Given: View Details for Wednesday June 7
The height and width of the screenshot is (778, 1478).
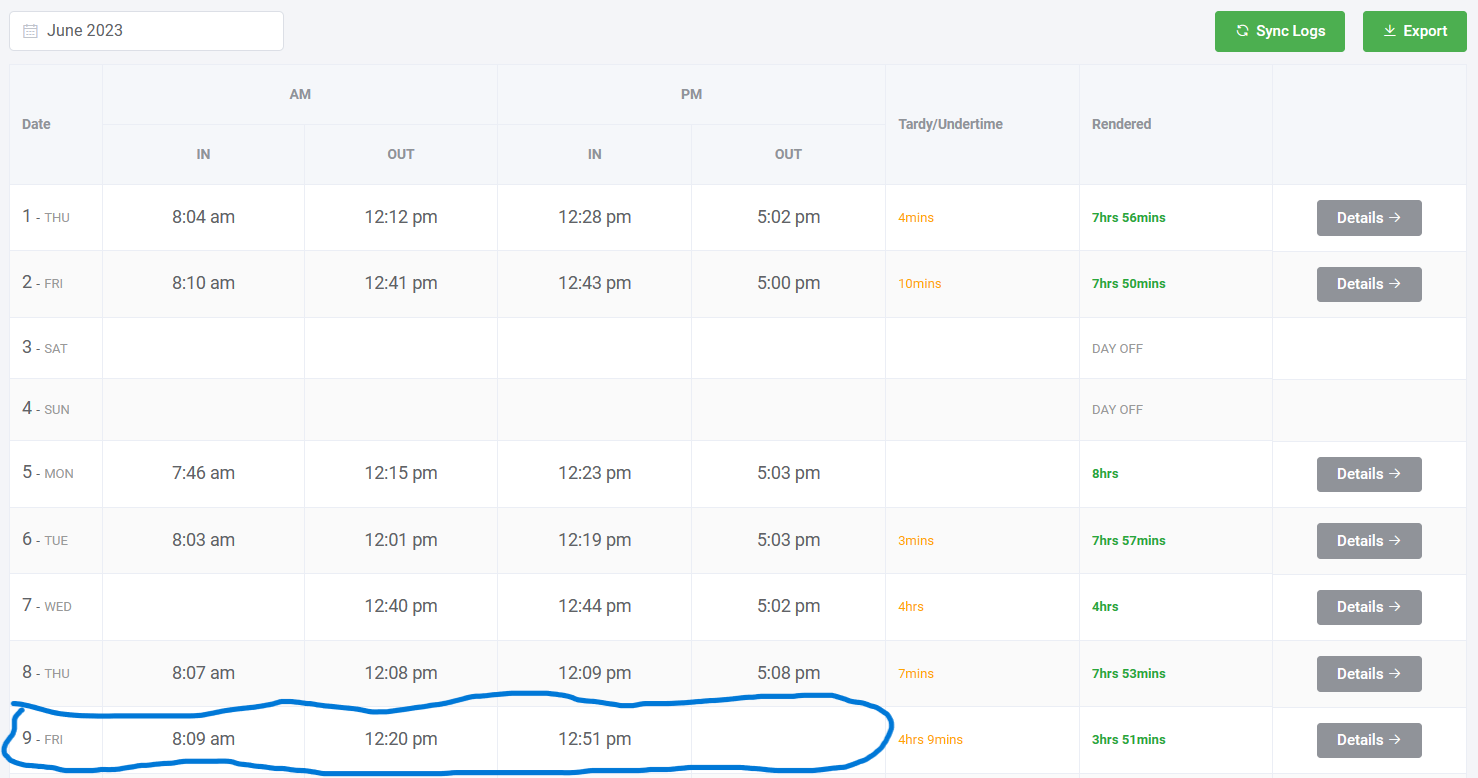Looking at the screenshot, I should coord(1368,607).
